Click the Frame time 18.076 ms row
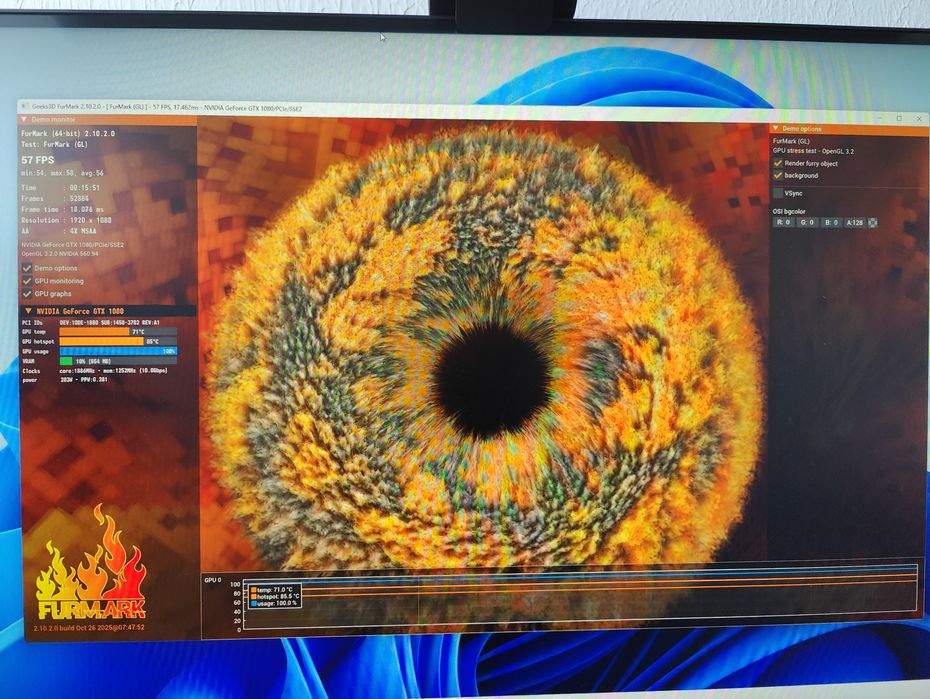Viewport: 930px width, 699px height. click(x=63, y=209)
